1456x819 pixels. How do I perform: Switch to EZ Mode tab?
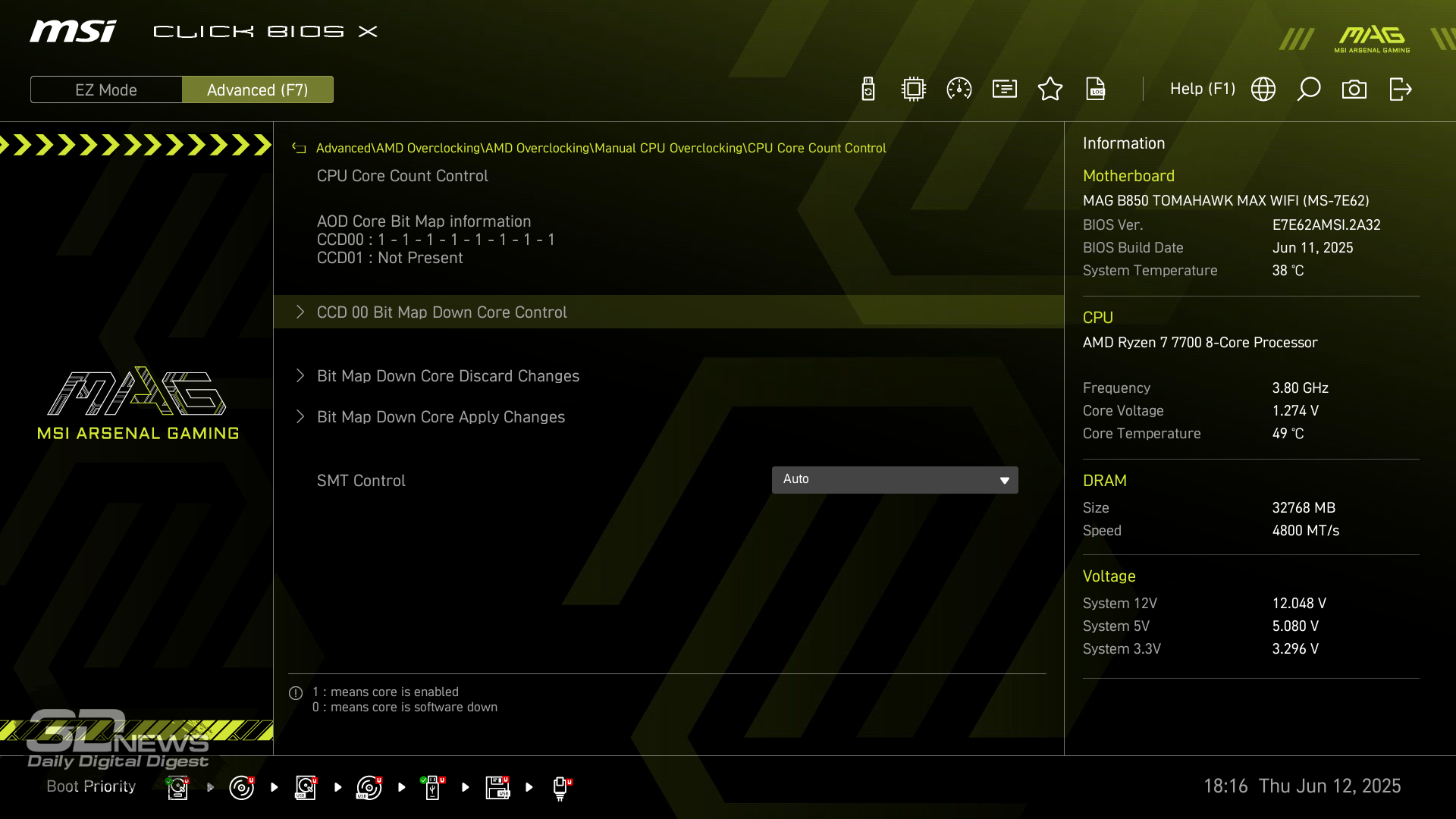pos(106,90)
